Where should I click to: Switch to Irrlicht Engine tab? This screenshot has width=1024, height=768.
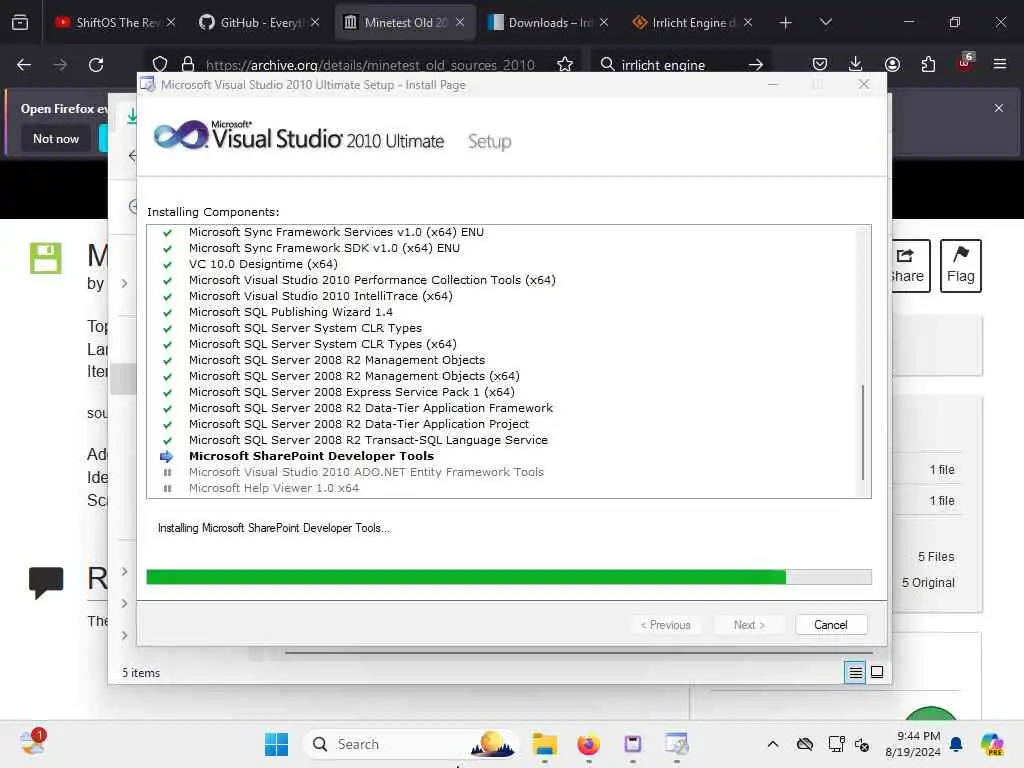pos(693,22)
